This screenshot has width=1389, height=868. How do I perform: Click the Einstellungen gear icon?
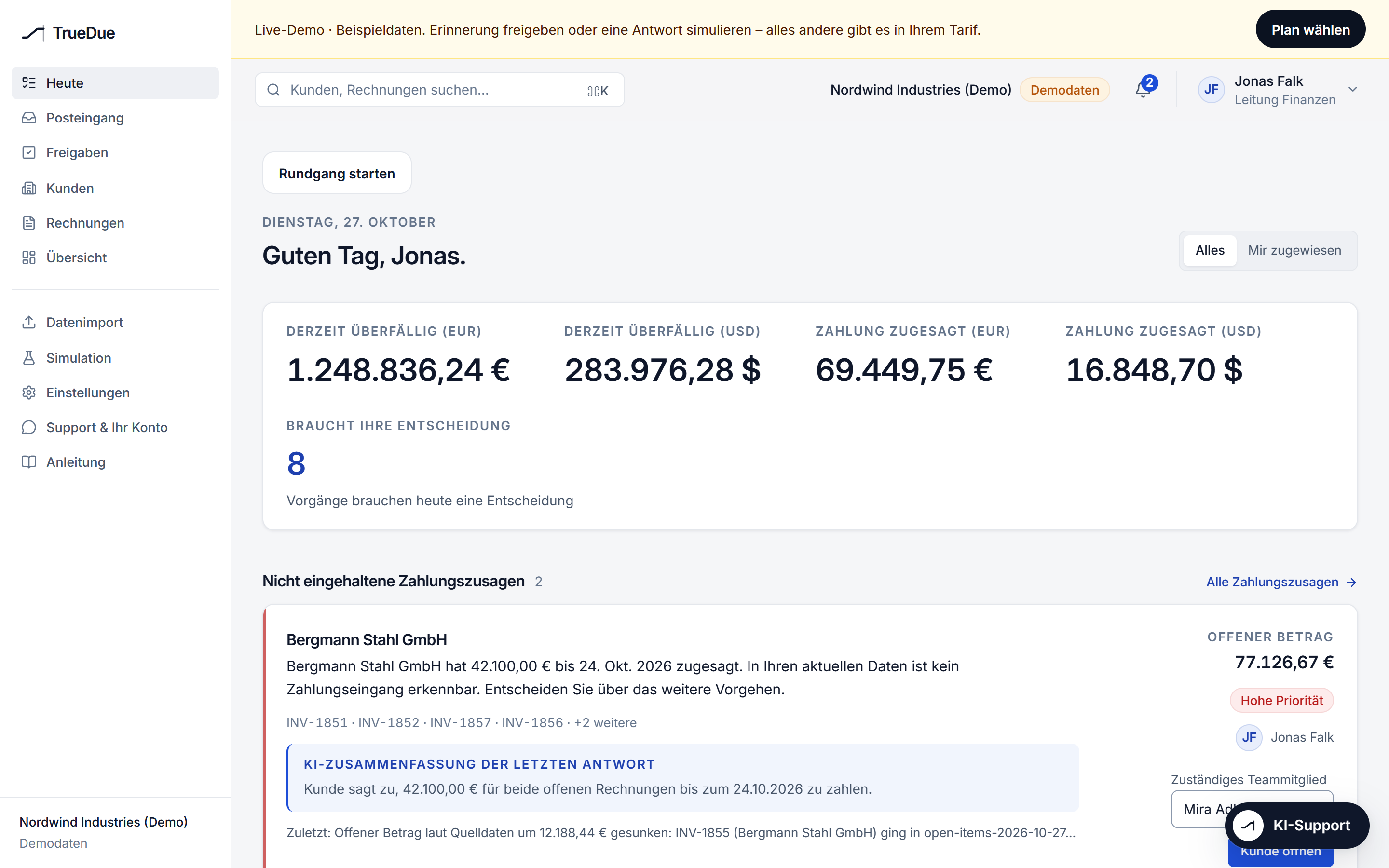[x=29, y=393]
